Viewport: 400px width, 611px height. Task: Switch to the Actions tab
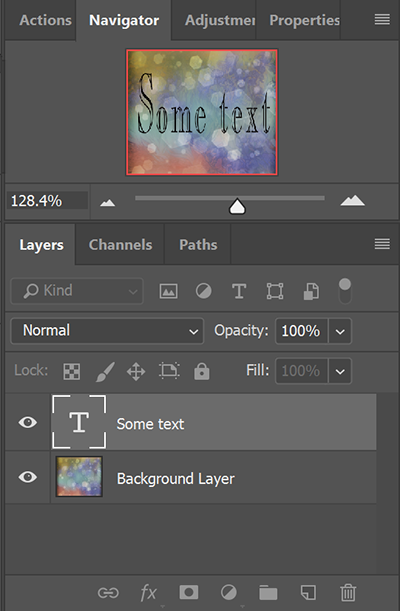point(45,20)
